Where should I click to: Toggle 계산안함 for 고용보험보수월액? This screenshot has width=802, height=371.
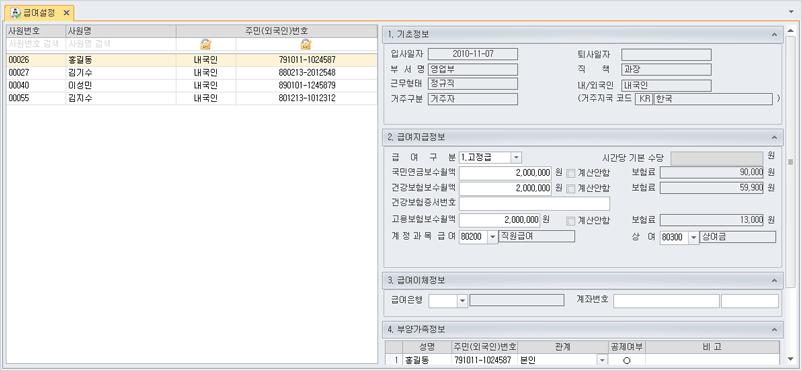pyautogui.click(x=571, y=221)
